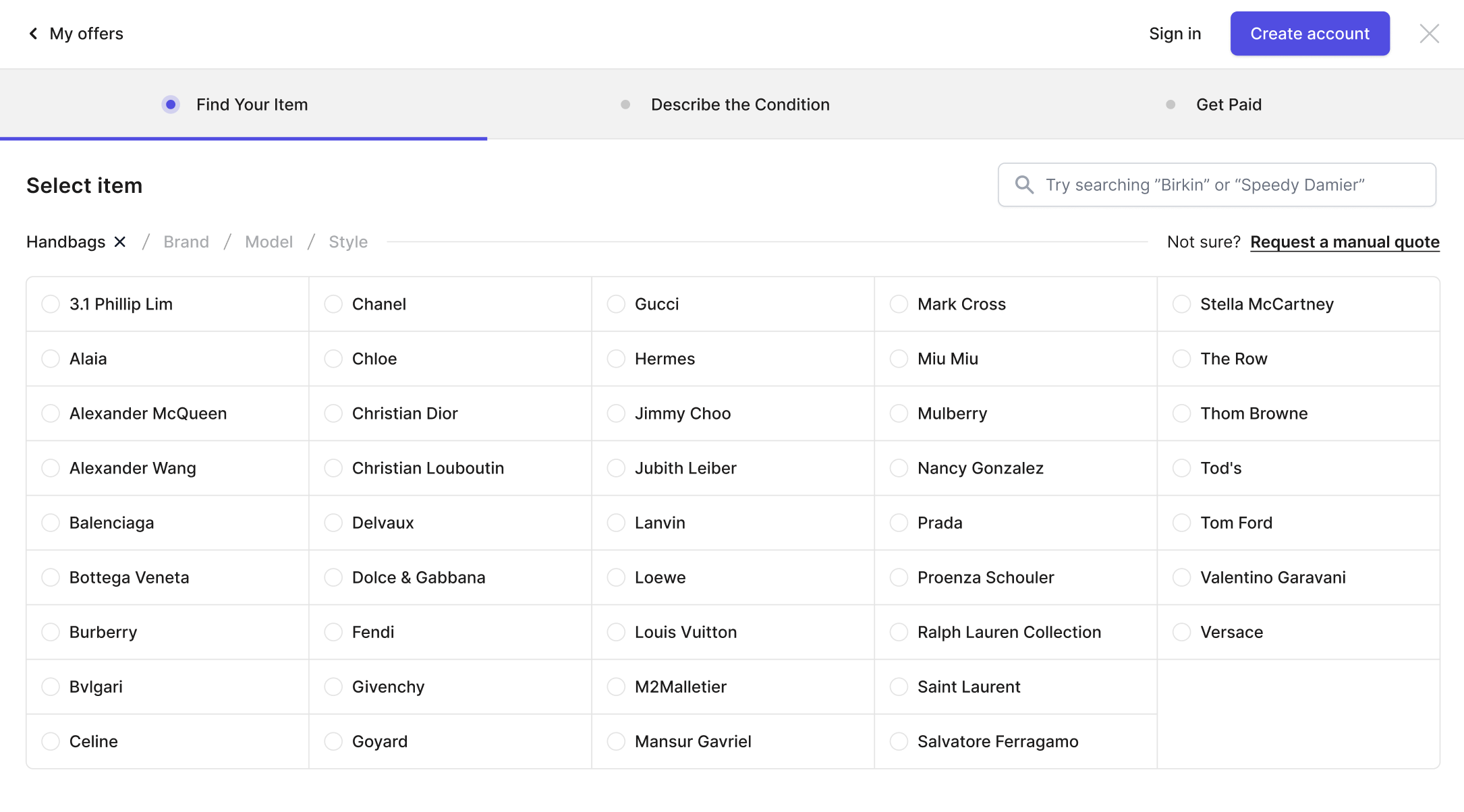The width and height of the screenshot is (1464, 812).
Task: Close the dialog with top-right X
Action: 1429,34
